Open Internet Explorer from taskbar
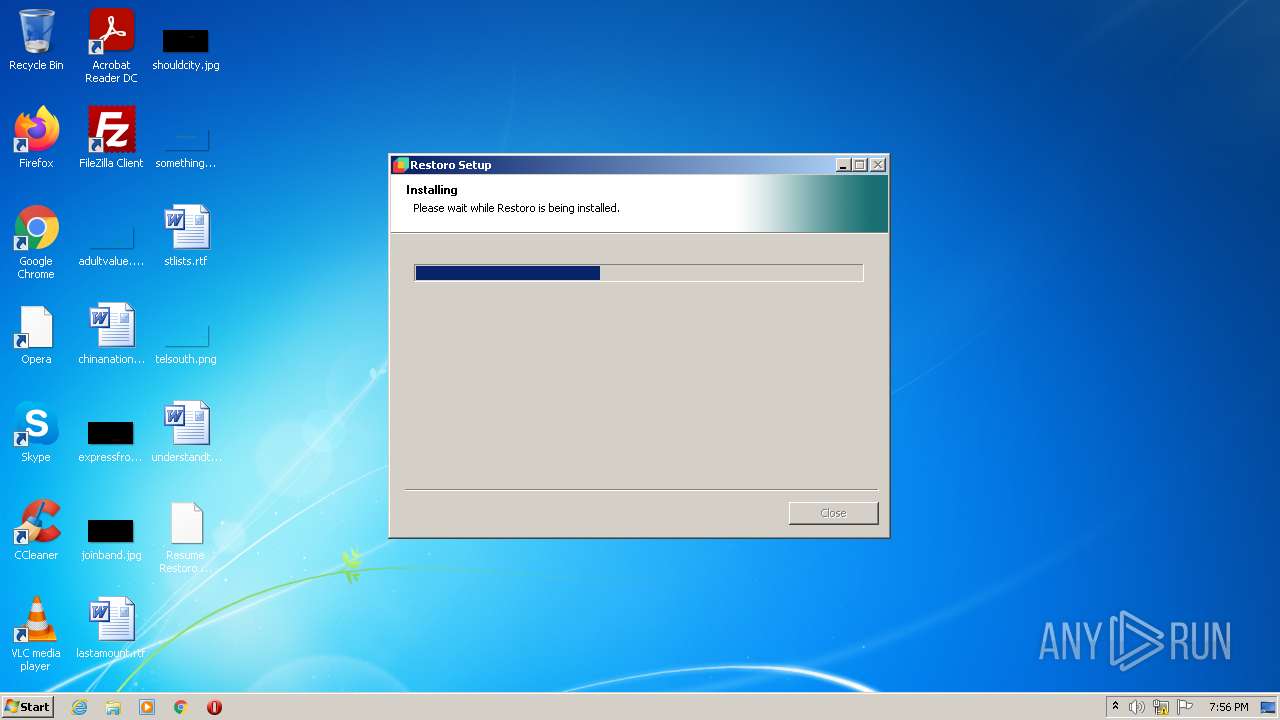 point(79,707)
